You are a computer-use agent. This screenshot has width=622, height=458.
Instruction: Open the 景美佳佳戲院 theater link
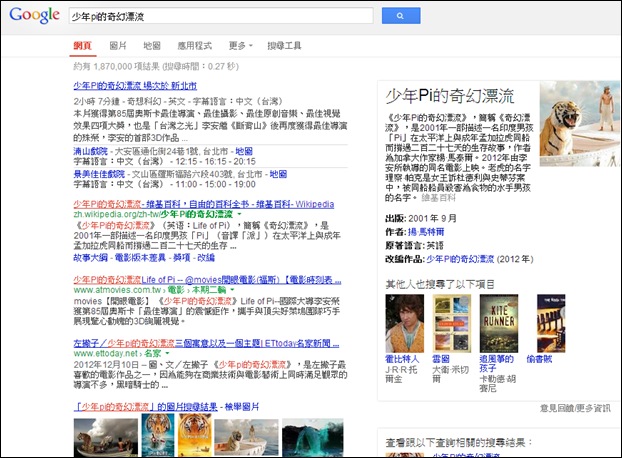(x=99, y=174)
